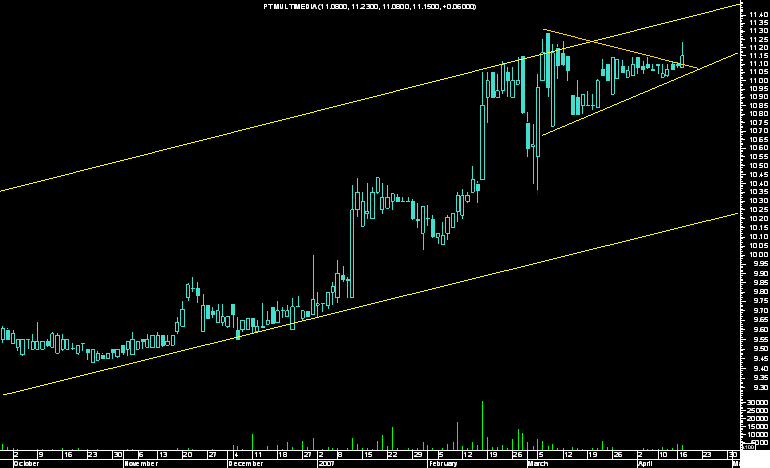770x468 pixels.
Task: Click the 9.50 price axis label
Action: [760, 349]
